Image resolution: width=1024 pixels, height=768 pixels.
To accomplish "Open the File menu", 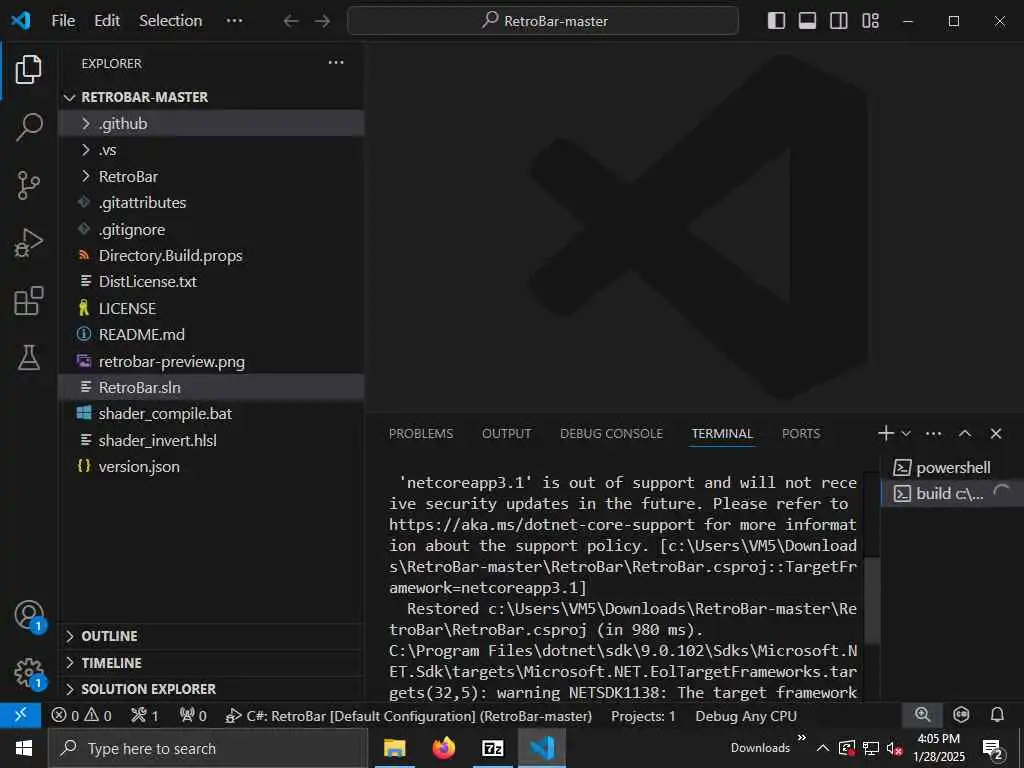I will coord(63,21).
